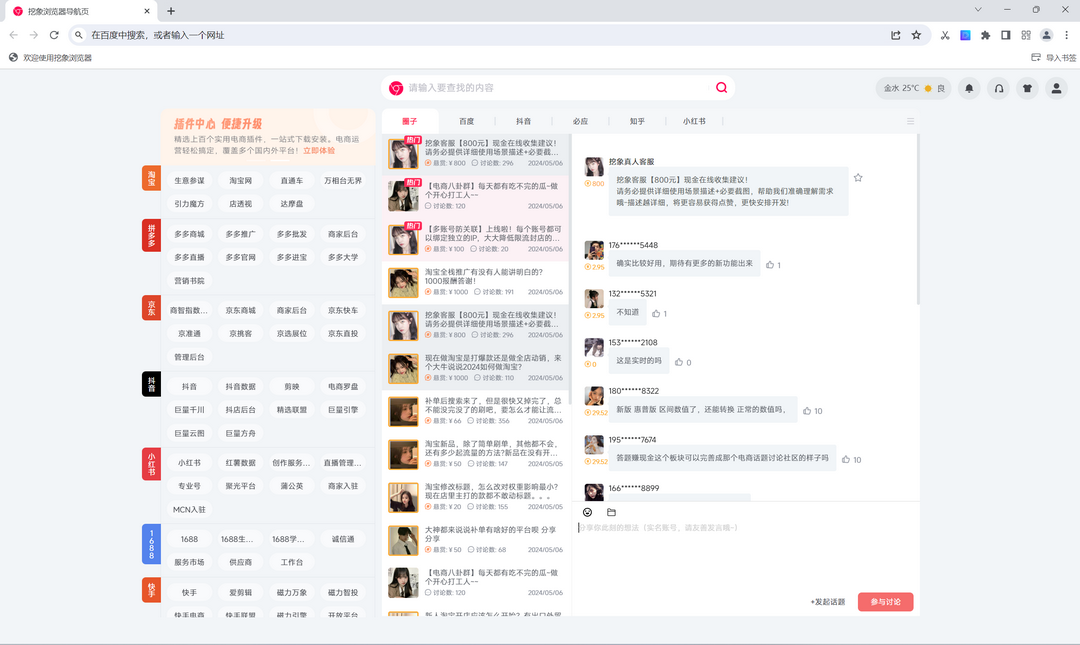Expand the tab search chevron in title bar
Screen dimensions: 1080x645
pos(977,10)
